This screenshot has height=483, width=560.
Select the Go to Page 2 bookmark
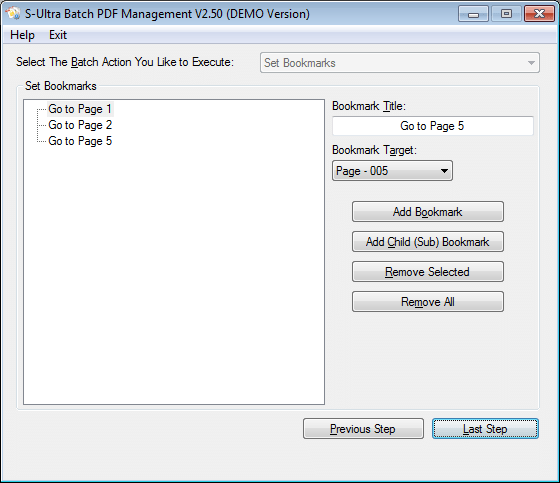[x=80, y=125]
